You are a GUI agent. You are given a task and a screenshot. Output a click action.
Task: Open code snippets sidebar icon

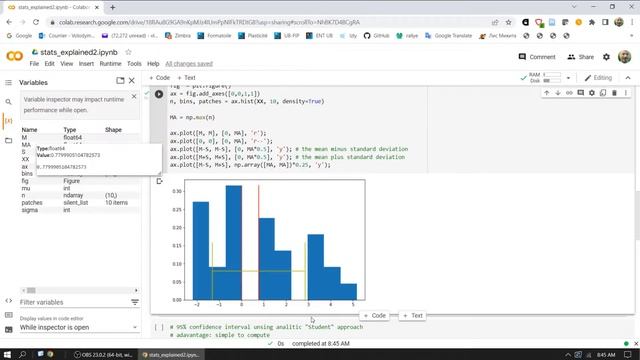(8, 301)
